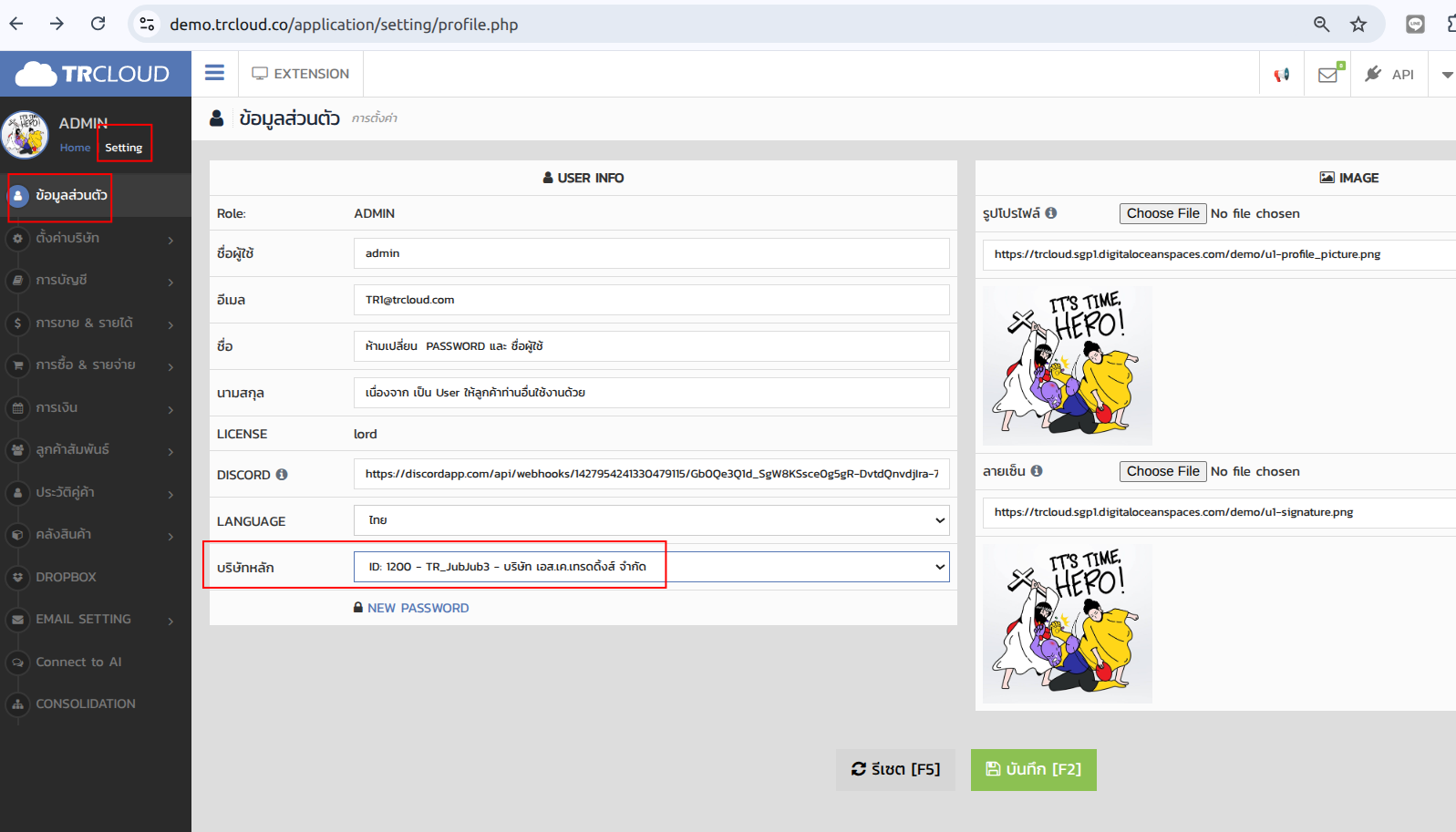Image resolution: width=1456 pixels, height=832 pixels.
Task: Open the บริษัทหลัก company dropdown
Action: [x=651, y=567]
